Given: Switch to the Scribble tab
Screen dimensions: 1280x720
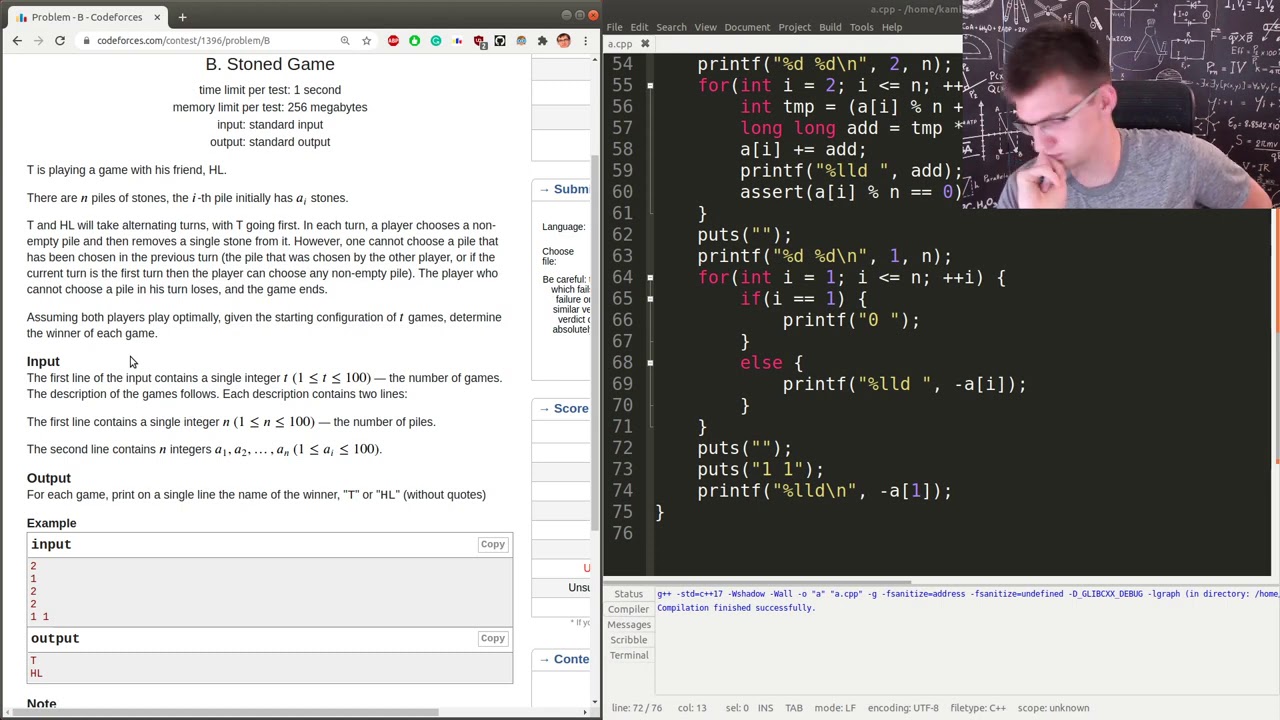Looking at the screenshot, I should tap(629, 640).
